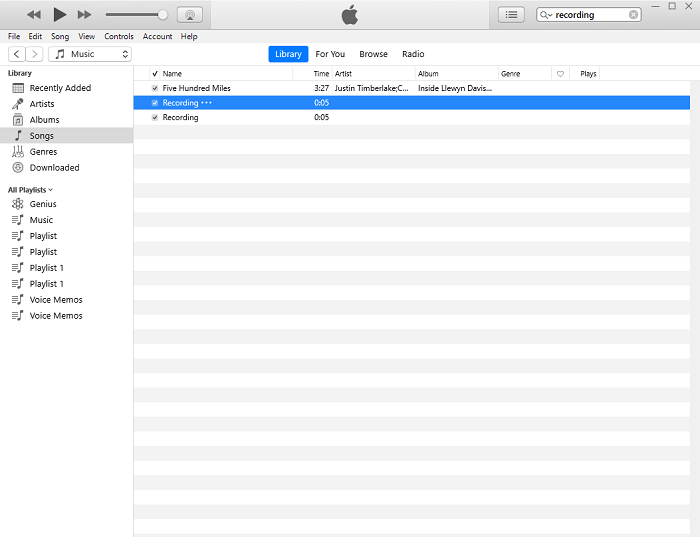Click the Play button
This screenshot has height=537, width=700.
[x=59, y=14]
